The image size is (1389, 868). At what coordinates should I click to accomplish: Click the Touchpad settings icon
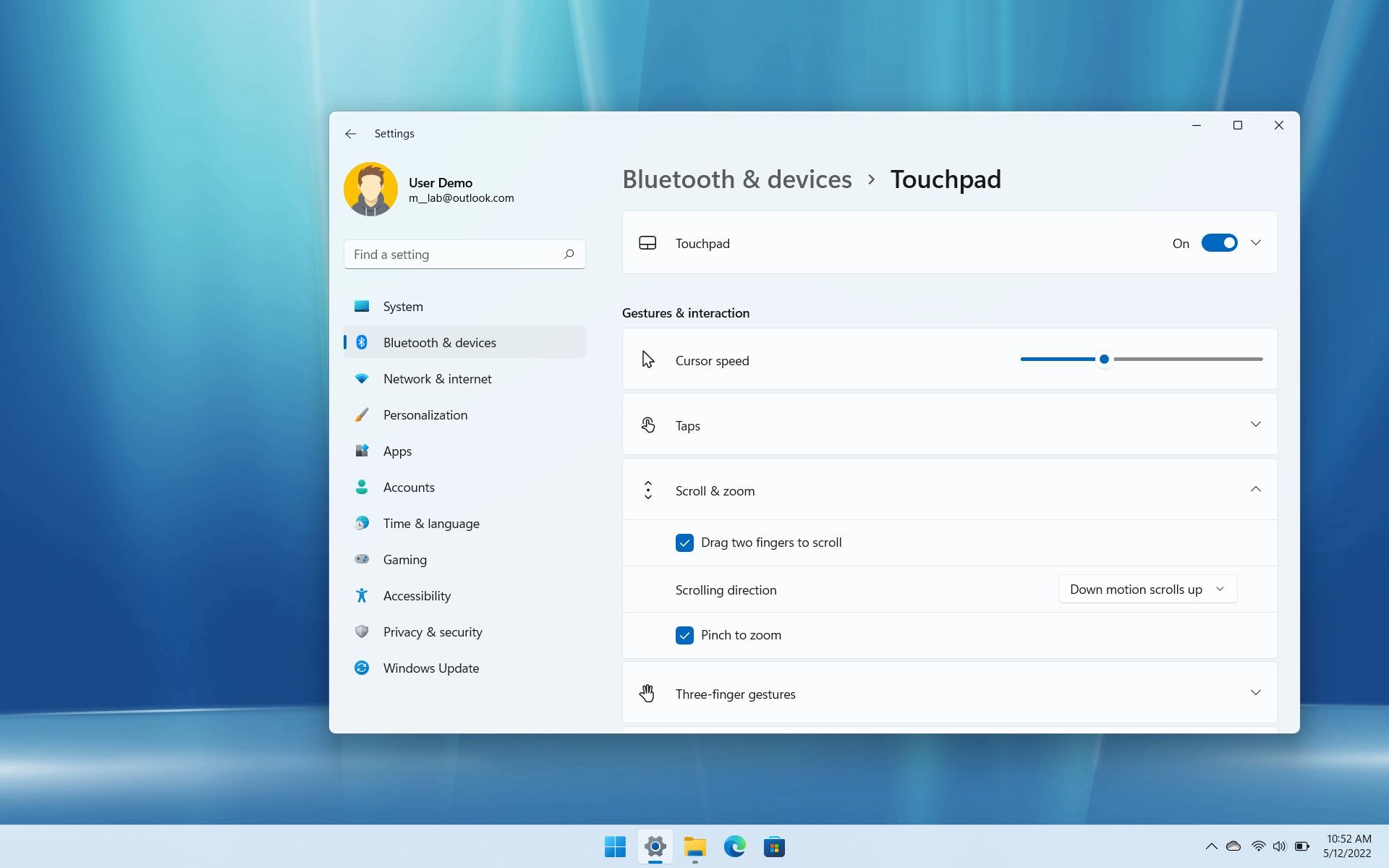648,243
